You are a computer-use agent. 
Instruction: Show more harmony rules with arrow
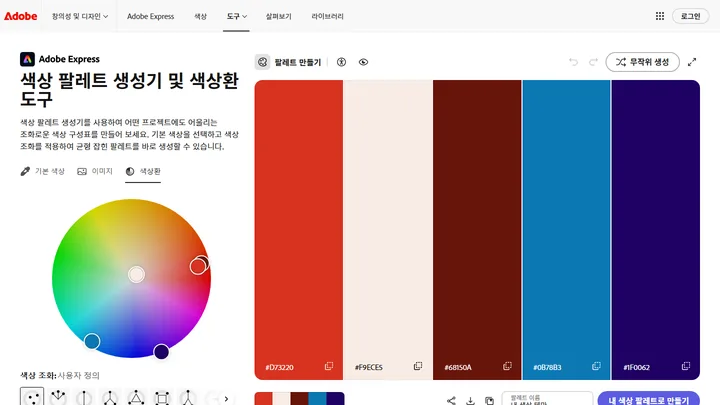226,399
